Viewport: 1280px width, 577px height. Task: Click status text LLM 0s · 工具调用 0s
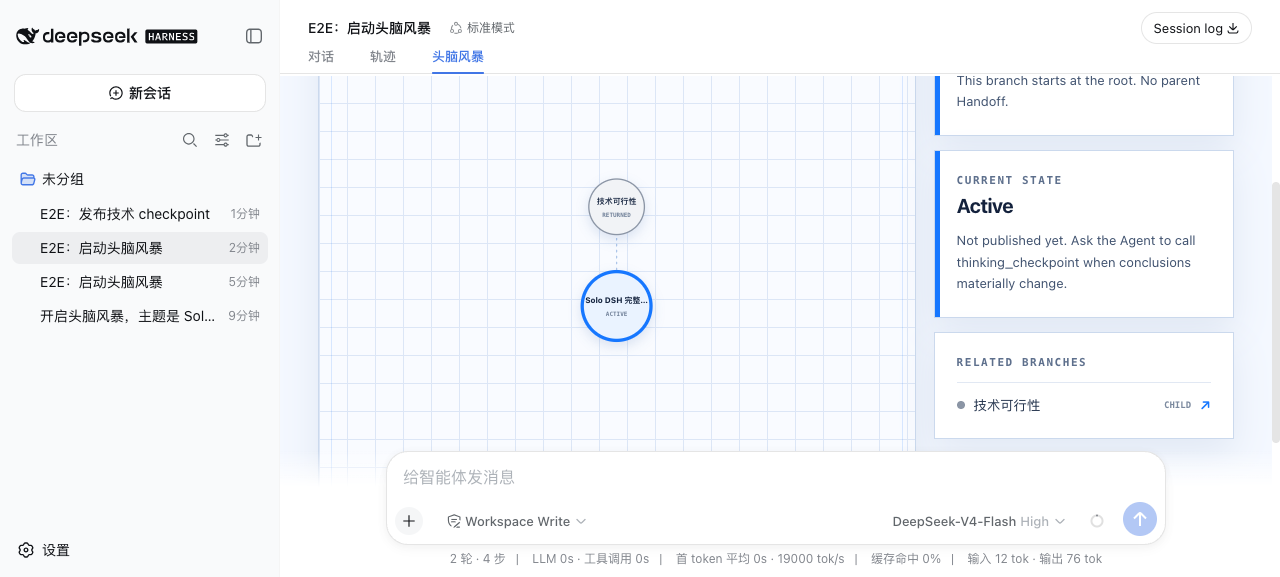591,559
